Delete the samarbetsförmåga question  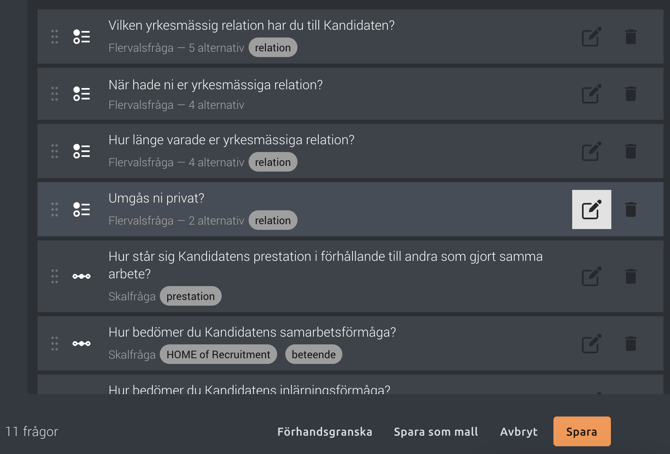click(x=631, y=343)
